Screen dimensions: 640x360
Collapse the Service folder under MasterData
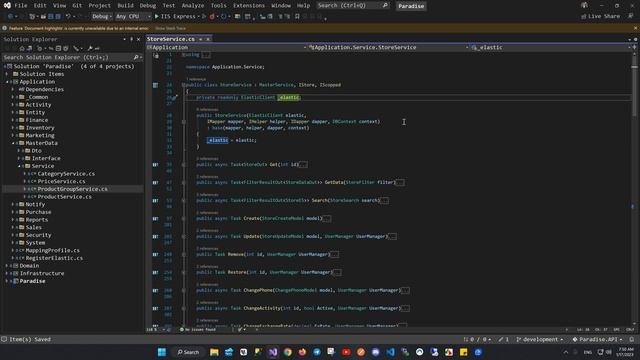pyautogui.click(x=19, y=166)
